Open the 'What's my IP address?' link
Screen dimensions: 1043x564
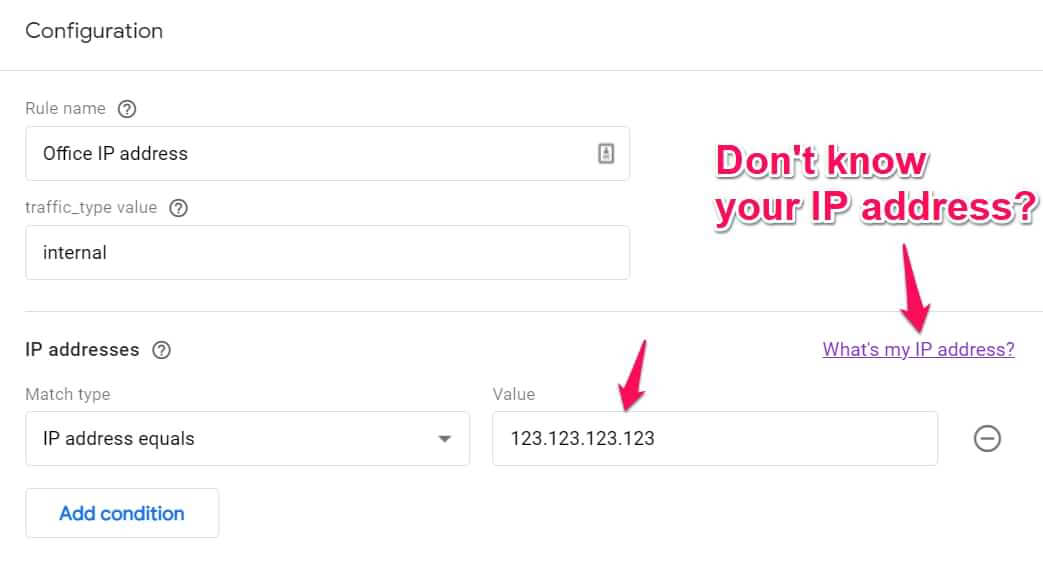point(918,349)
